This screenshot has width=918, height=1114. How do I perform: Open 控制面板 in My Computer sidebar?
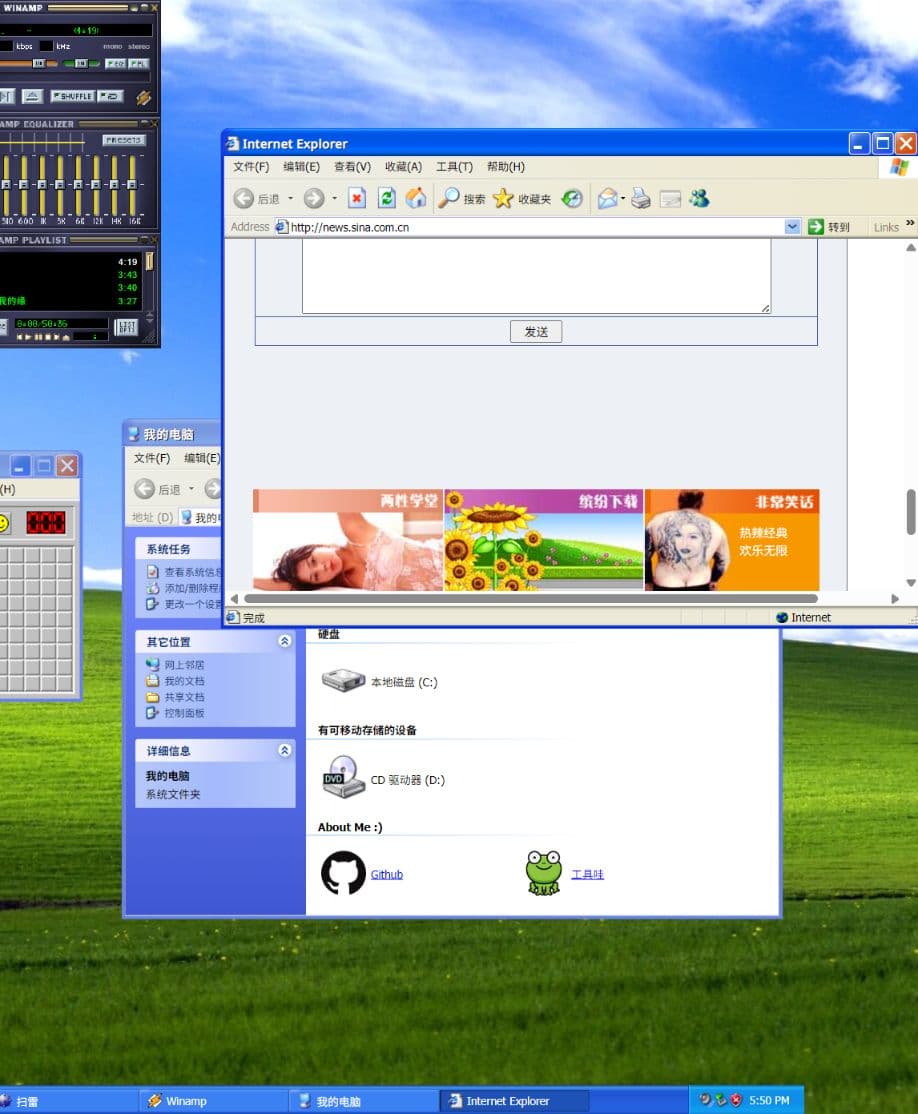click(176, 713)
